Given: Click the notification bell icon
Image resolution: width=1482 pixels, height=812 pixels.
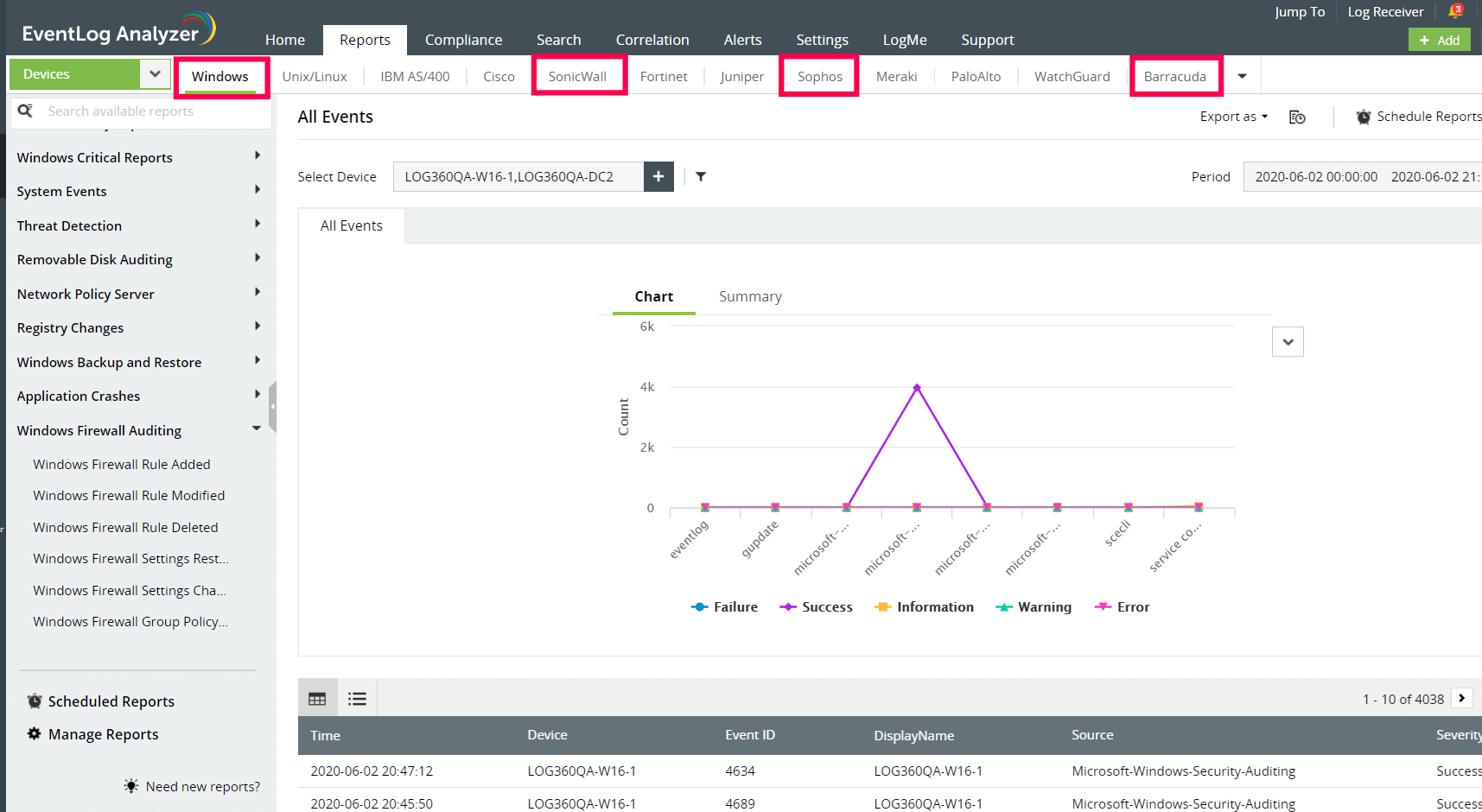Looking at the screenshot, I should [x=1455, y=11].
